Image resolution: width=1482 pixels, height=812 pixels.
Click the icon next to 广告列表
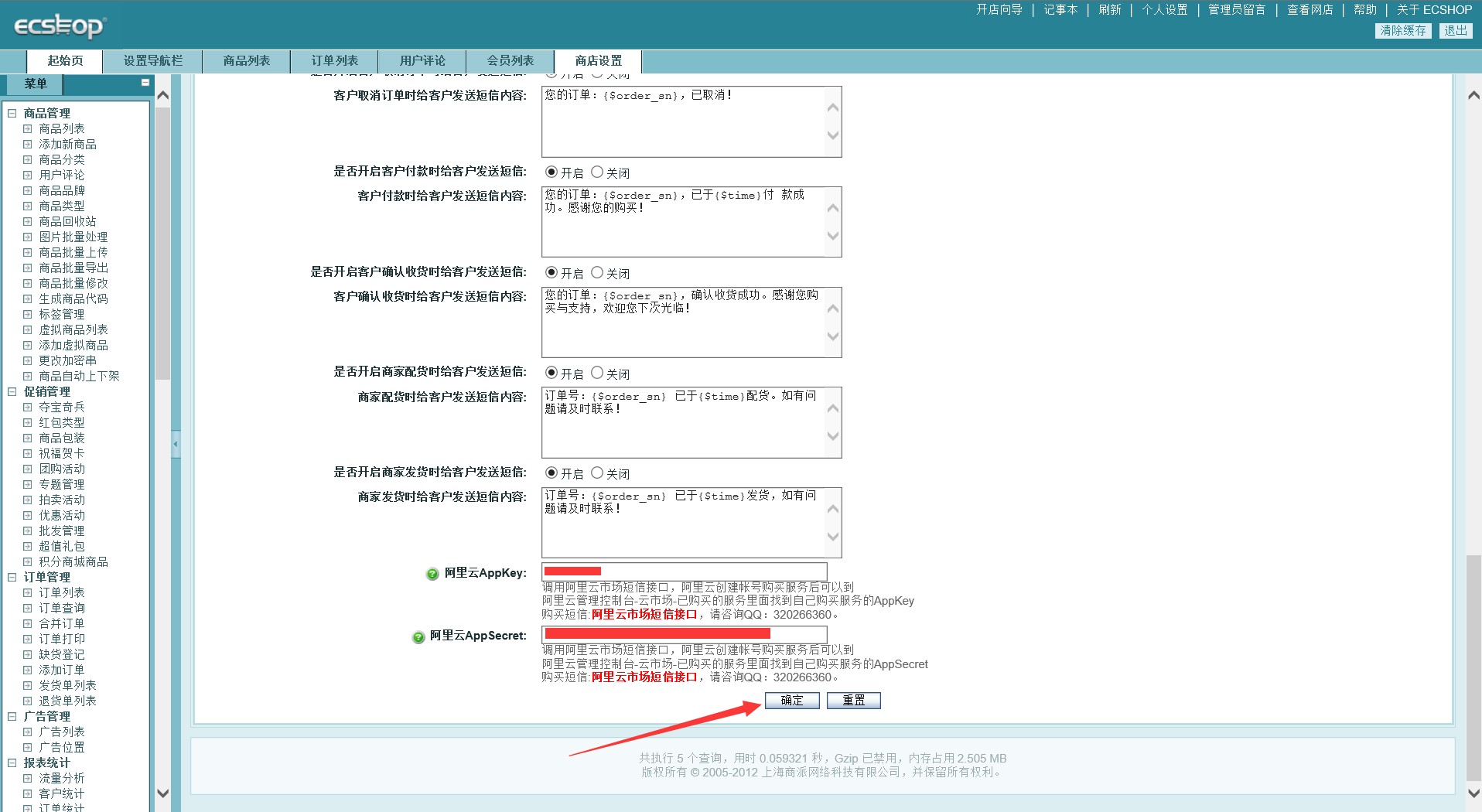click(28, 732)
